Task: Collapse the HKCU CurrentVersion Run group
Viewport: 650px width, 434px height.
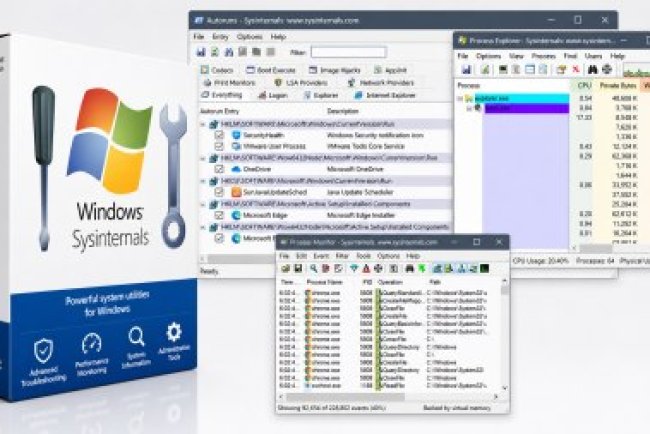Action: tap(203, 181)
